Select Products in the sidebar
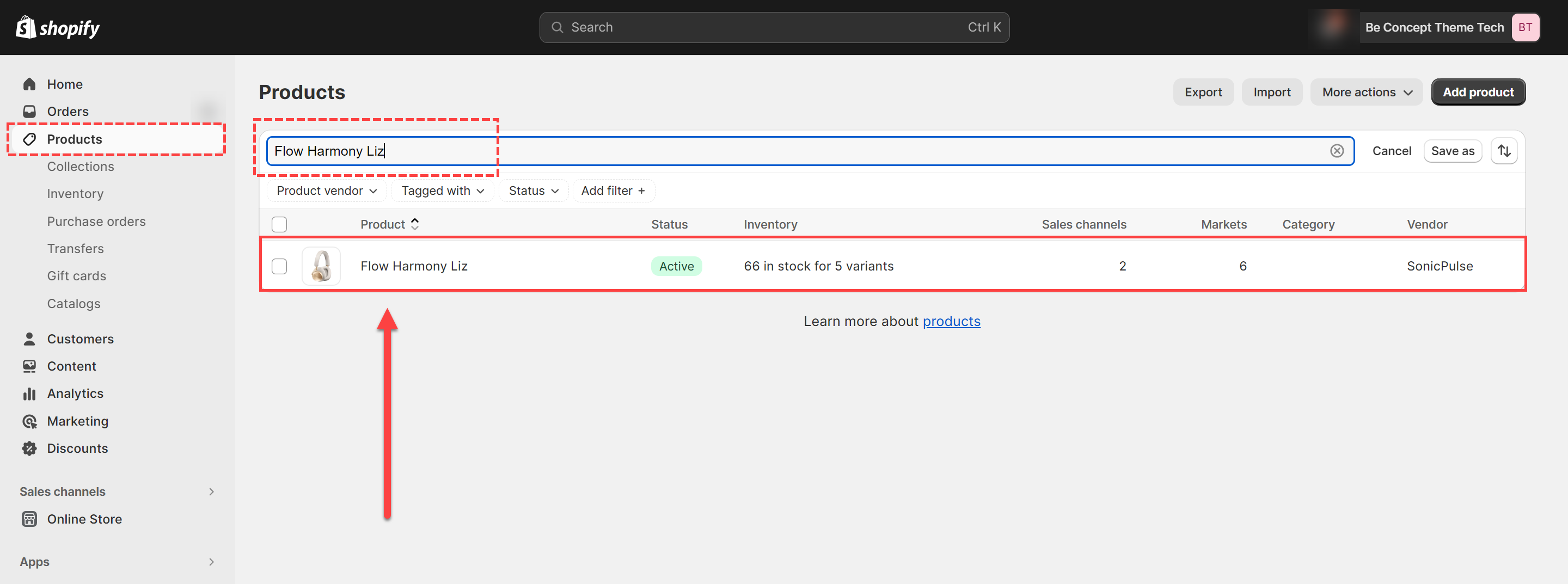1568x584 pixels. tap(75, 139)
